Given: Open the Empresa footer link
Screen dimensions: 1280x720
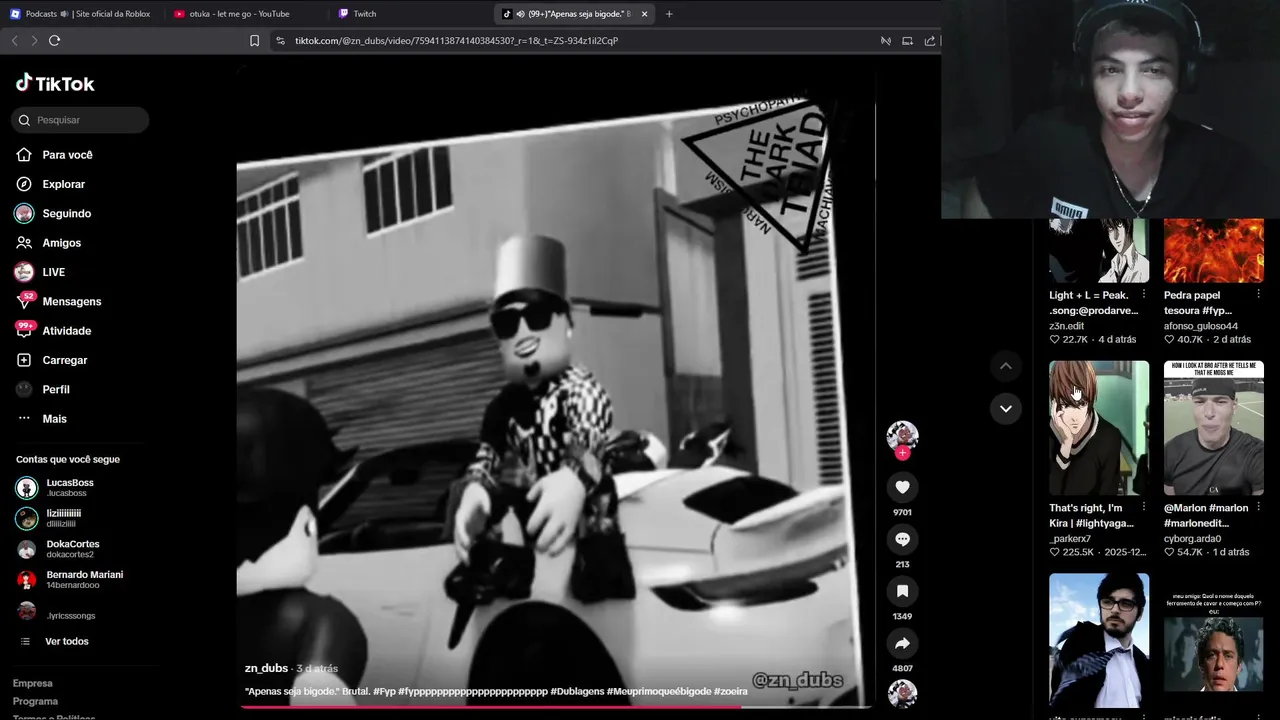Looking at the screenshot, I should [33, 683].
